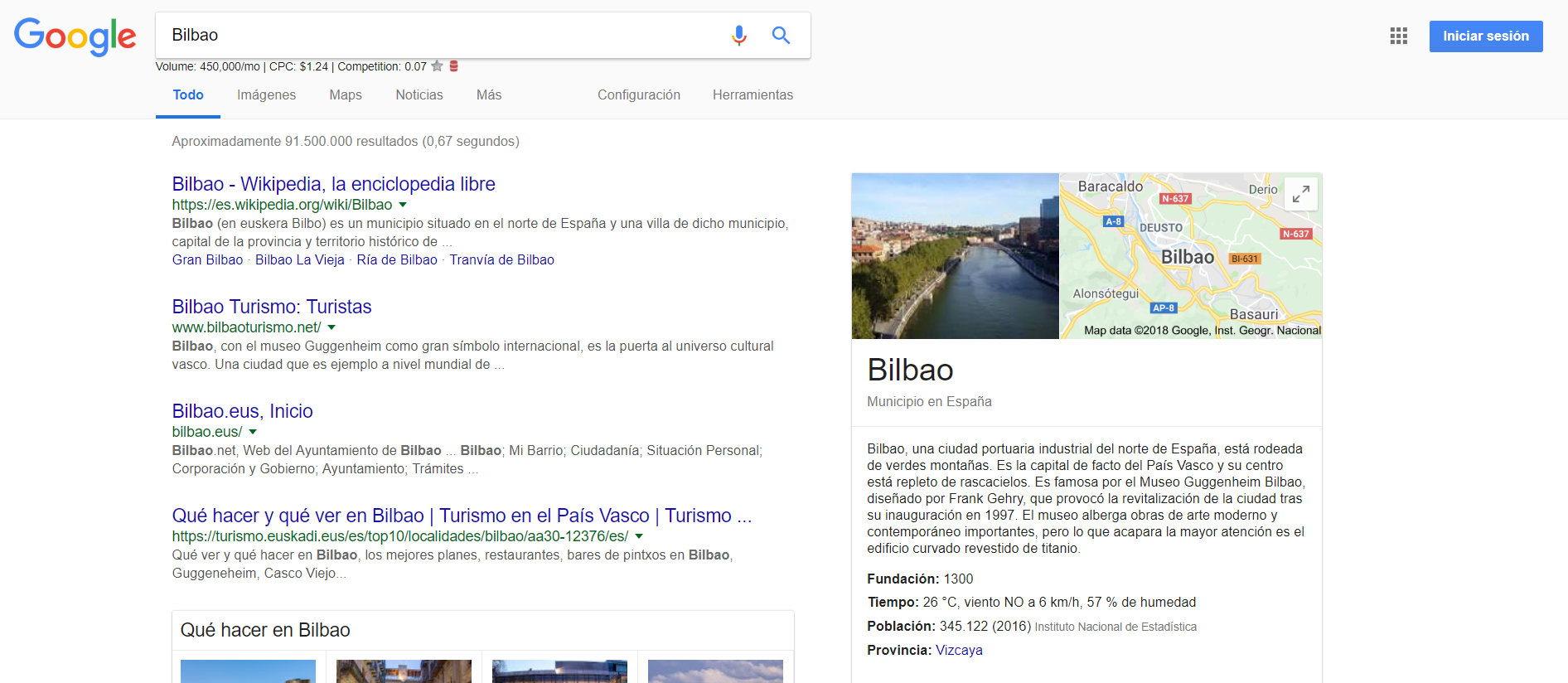Open dropdown arrow next to bilbao.eus URL
Image resolution: width=1568 pixels, height=683 pixels.
253,432
